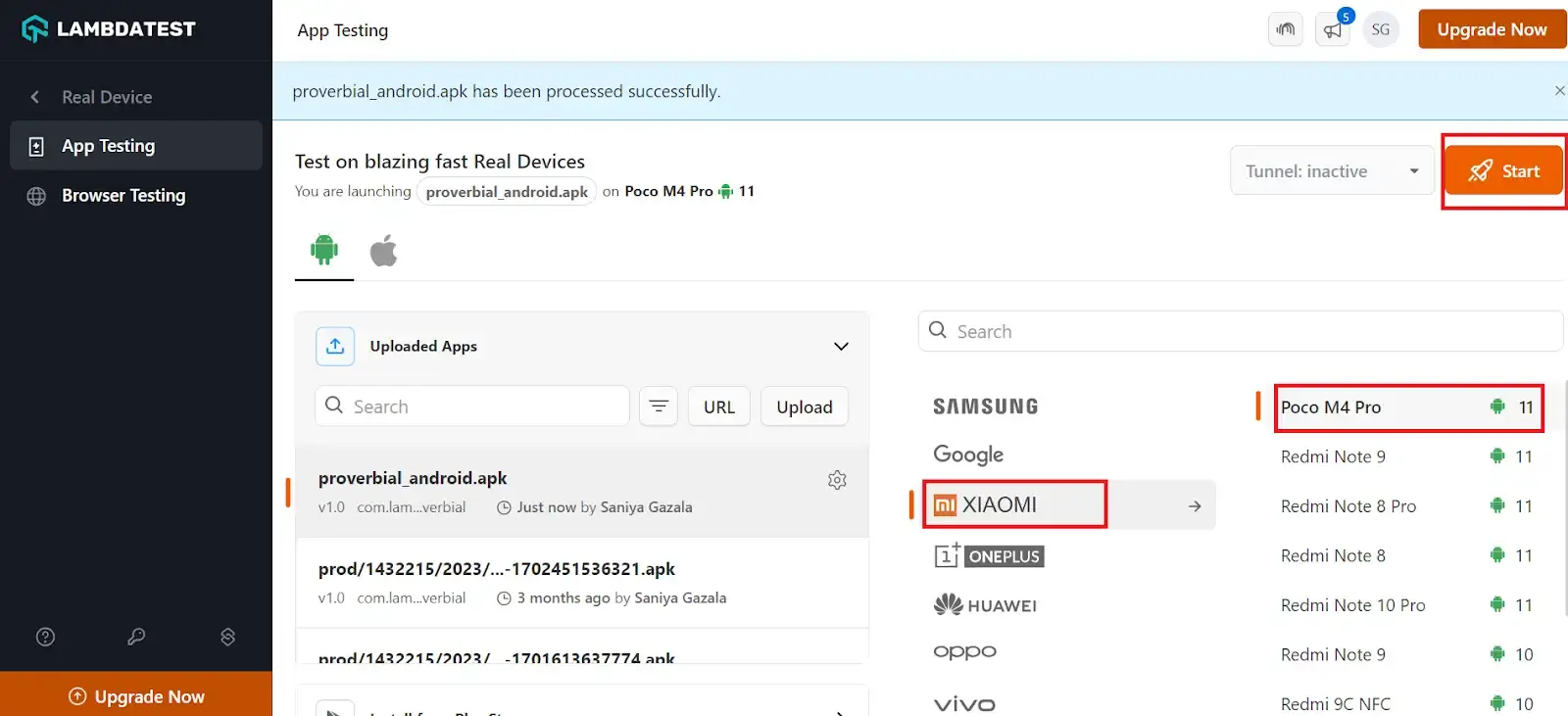Select the Huawei brand

pyautogui.click(x=985, y=605)
